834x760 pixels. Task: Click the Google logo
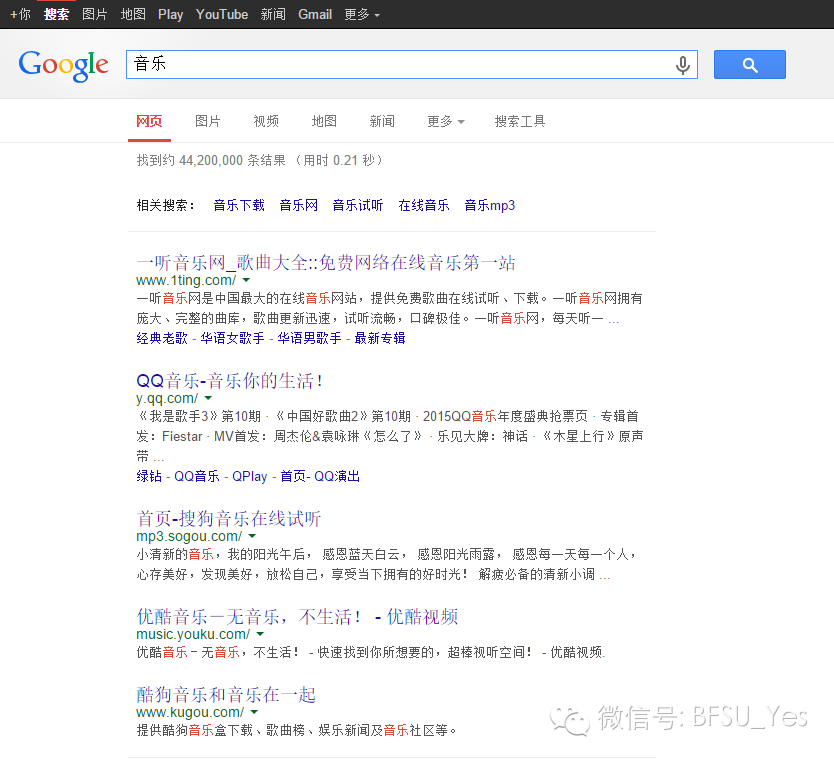pos(63,65)
